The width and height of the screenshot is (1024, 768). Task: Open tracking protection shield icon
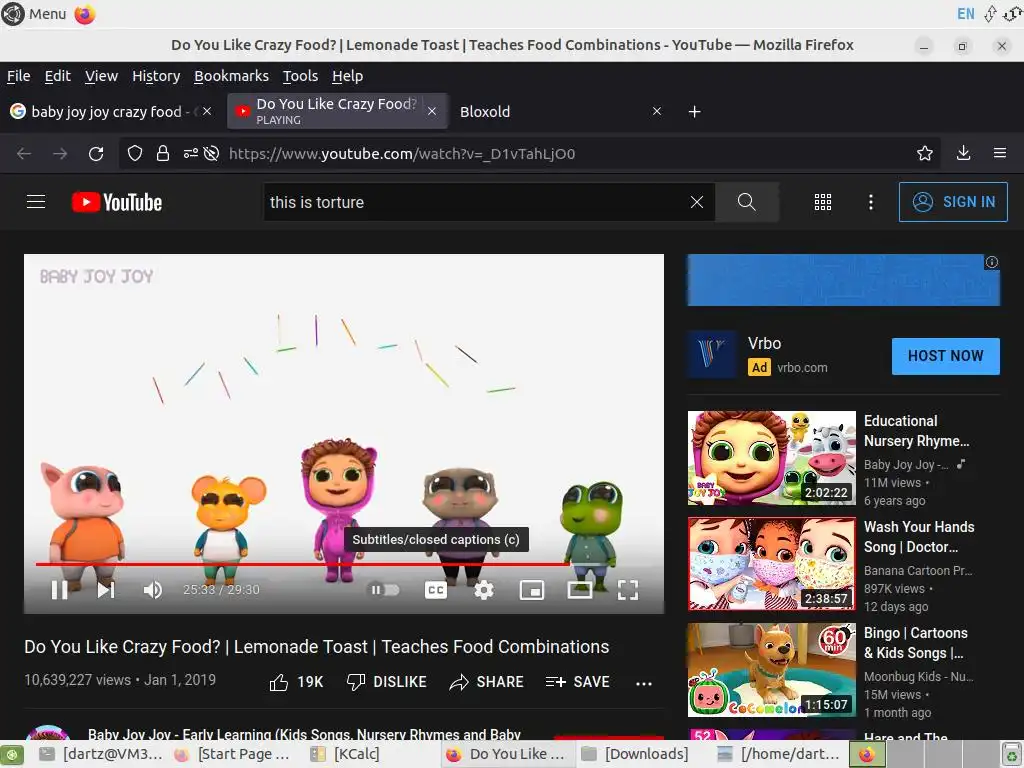point(135,153)
